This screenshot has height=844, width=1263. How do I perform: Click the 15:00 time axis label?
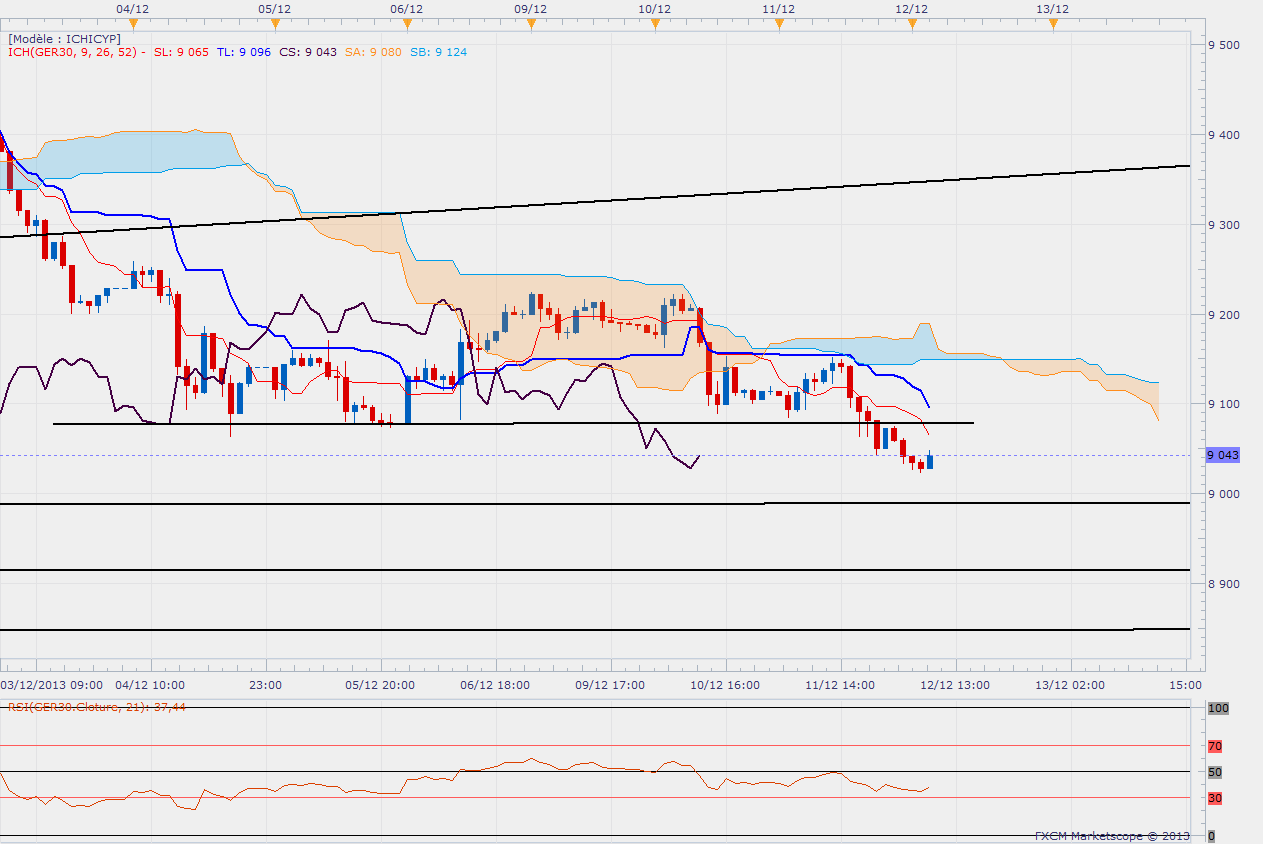(1185, 685)
